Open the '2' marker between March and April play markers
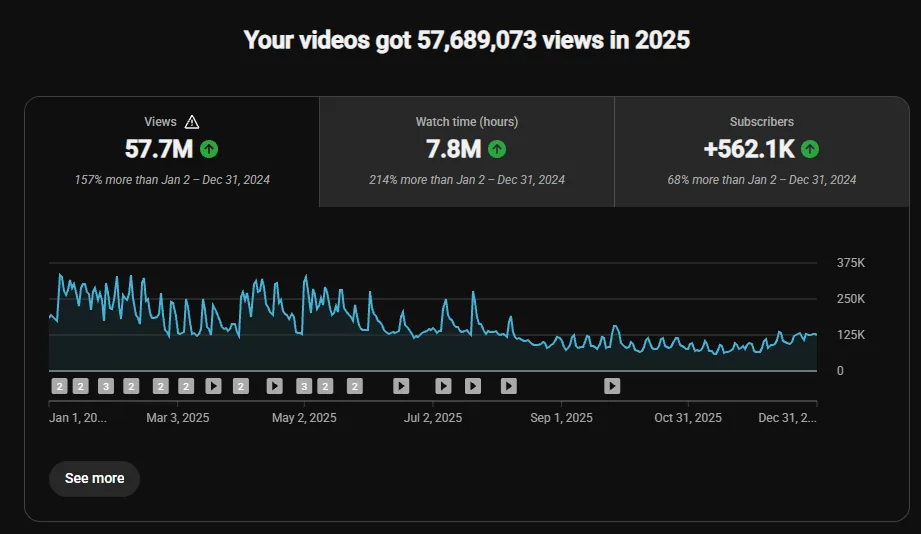Screen dimensions: 921x534 (241, 386)
